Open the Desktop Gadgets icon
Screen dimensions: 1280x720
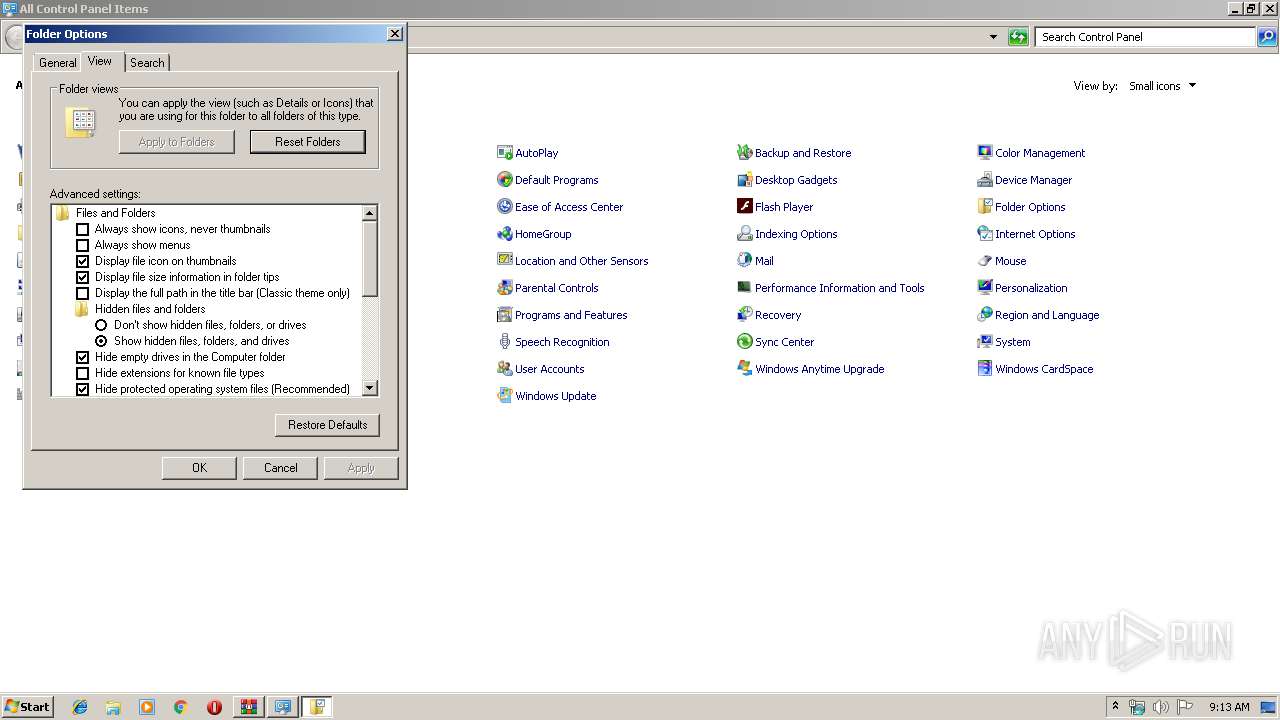point(787,180)
